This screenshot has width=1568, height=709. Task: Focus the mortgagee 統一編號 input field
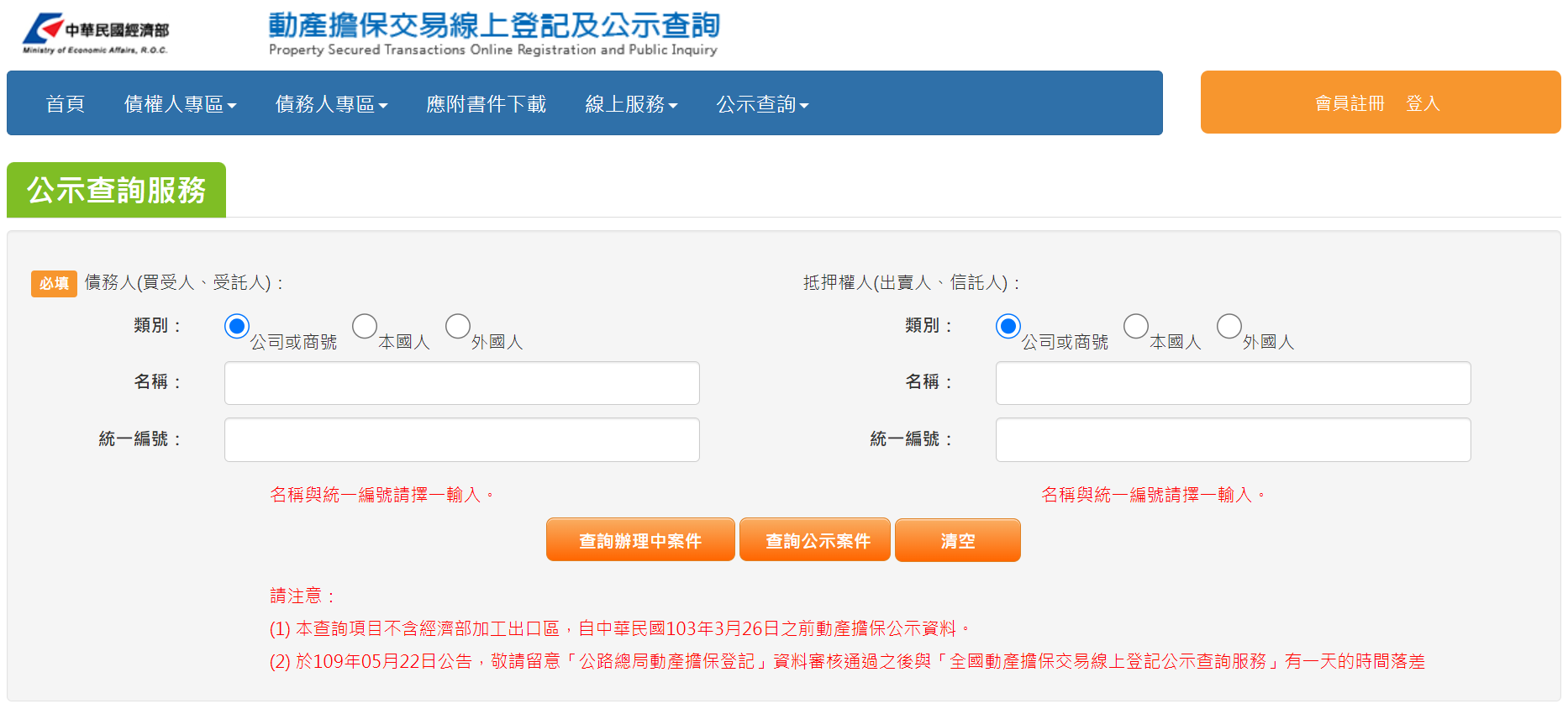click(x=1233, y=440)
